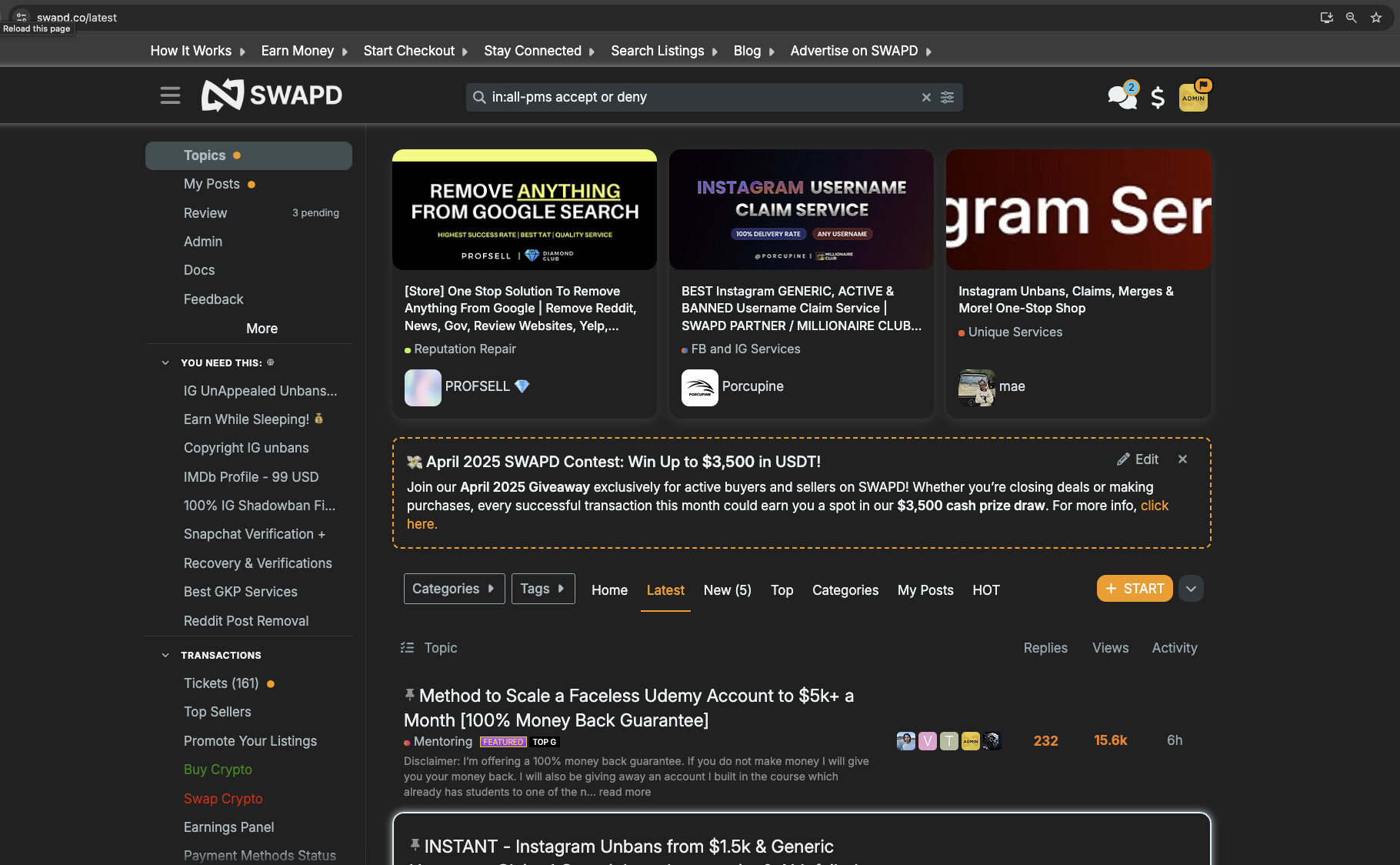
Task: Click mae user avatar
Action: click(x=977, y=387)
